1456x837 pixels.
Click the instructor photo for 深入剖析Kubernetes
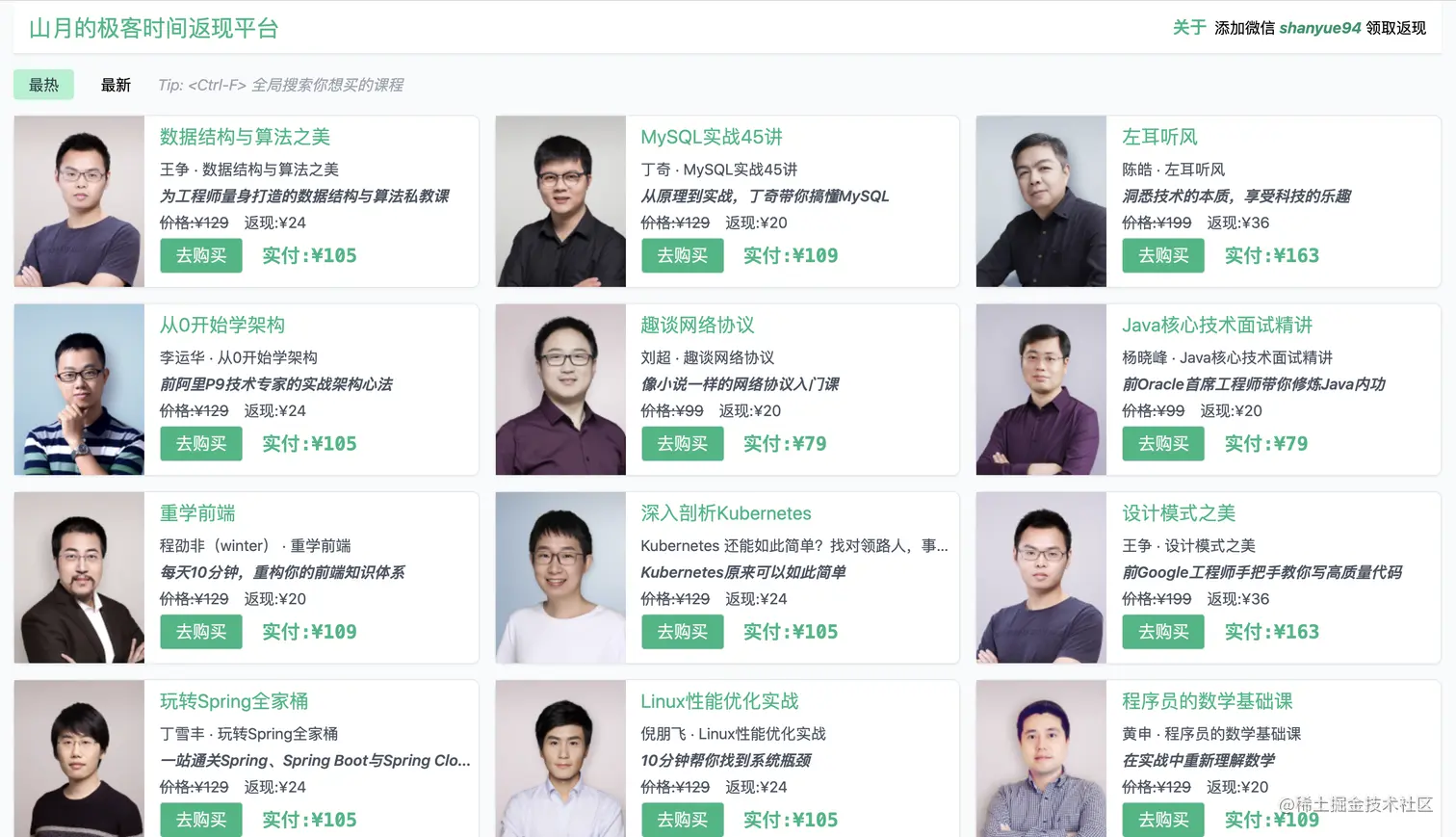[x=560, y=578]
